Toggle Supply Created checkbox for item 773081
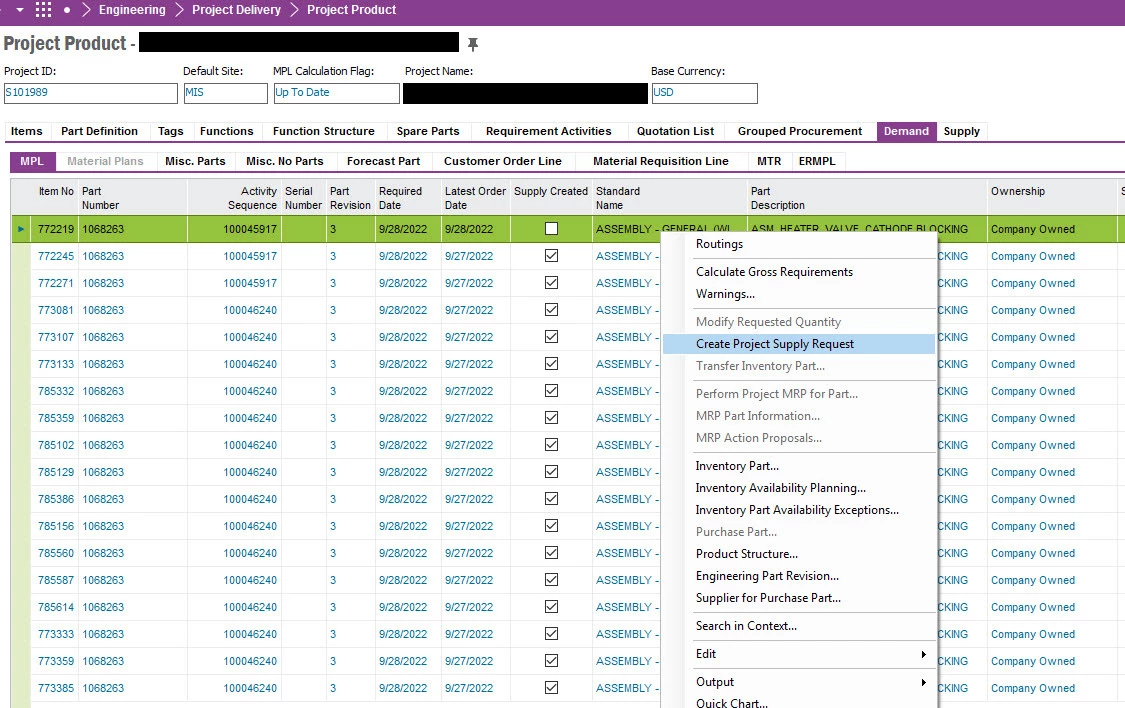Viewport: 1125px width, 708px height. pyautogui.click(x=551, y=310)
